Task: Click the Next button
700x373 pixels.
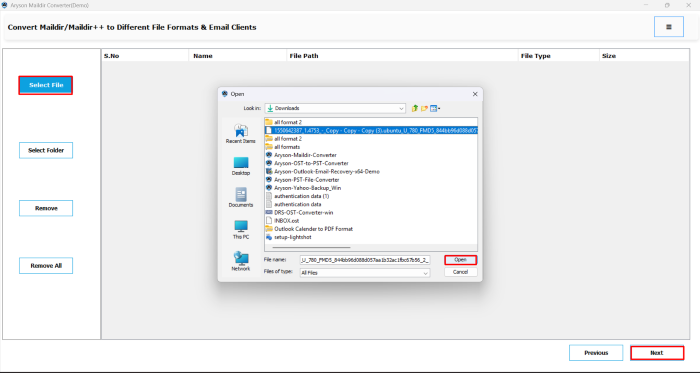Action: coord(657,353)
